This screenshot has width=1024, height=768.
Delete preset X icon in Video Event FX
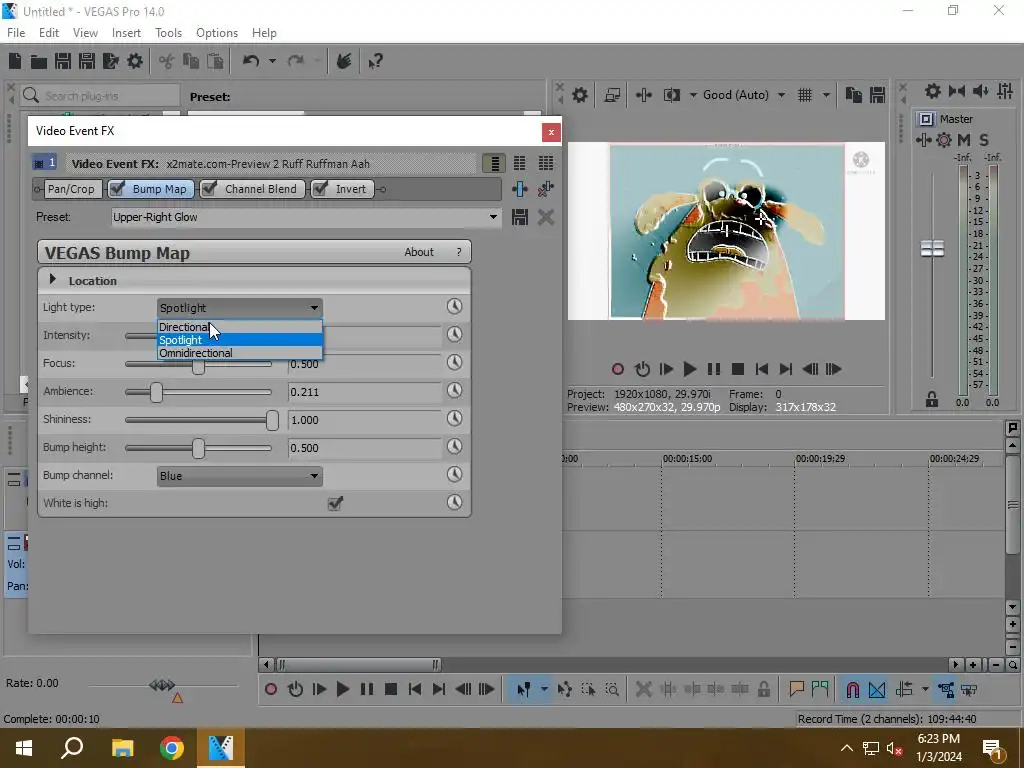(546, 217)
